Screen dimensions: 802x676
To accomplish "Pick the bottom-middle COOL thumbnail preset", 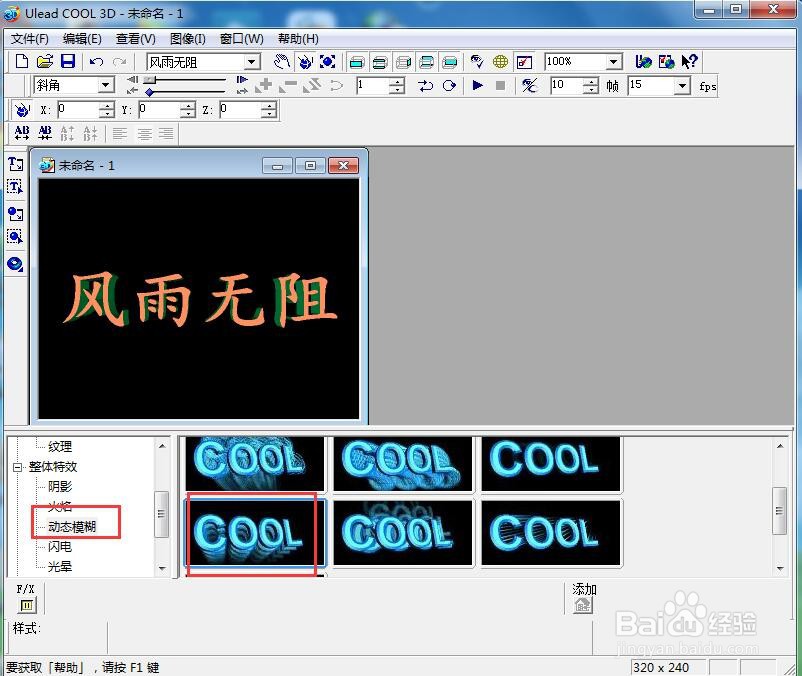I will pos(403,532).
